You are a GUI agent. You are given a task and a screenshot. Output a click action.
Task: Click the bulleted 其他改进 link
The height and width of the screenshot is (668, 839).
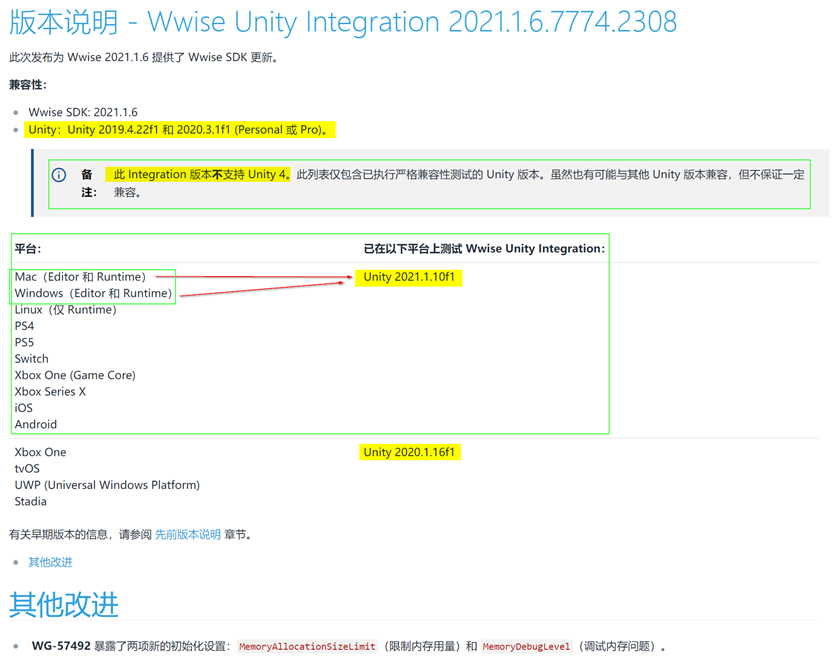tap(50, 562)
